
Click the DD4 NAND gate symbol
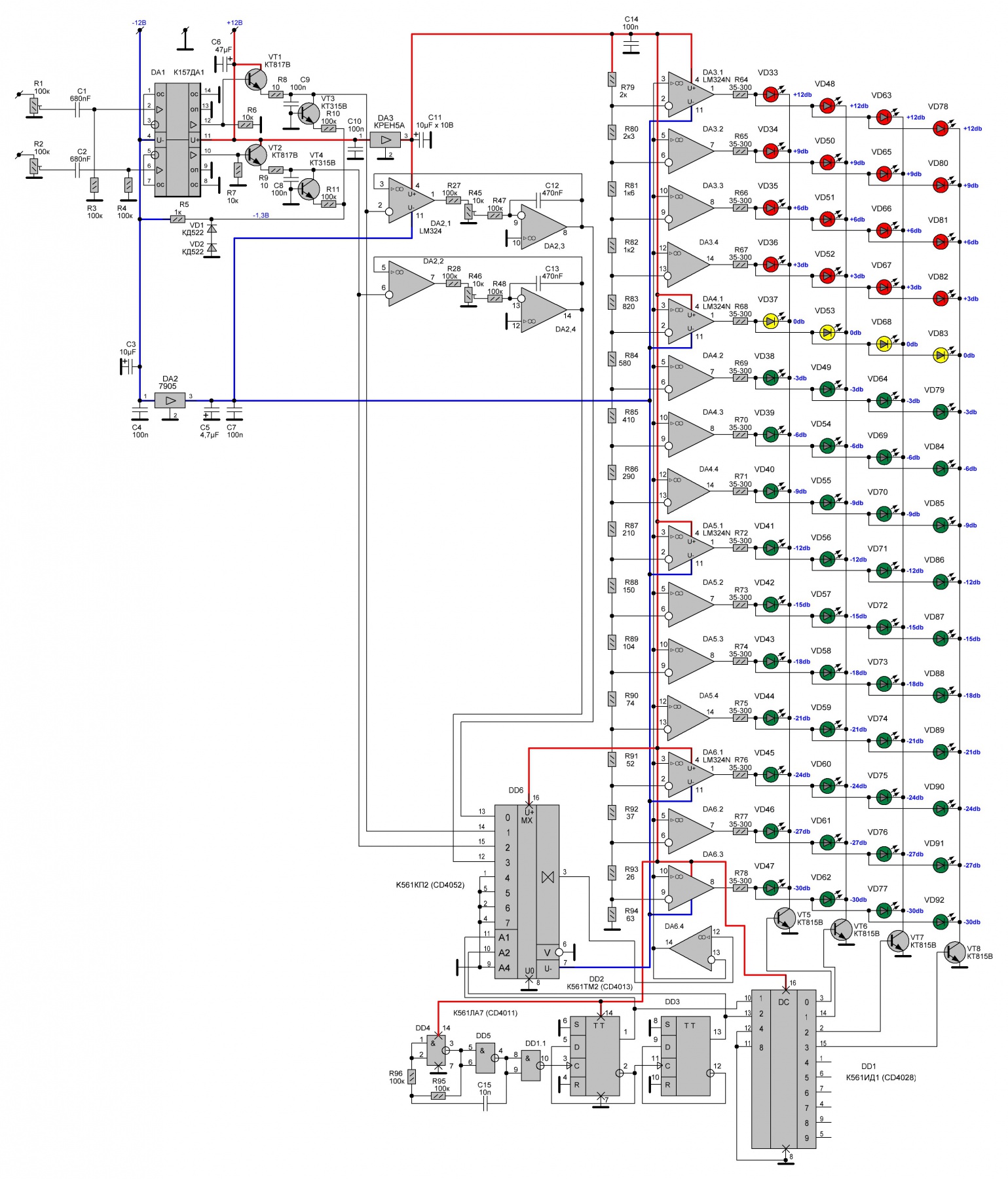point(437,1050)
